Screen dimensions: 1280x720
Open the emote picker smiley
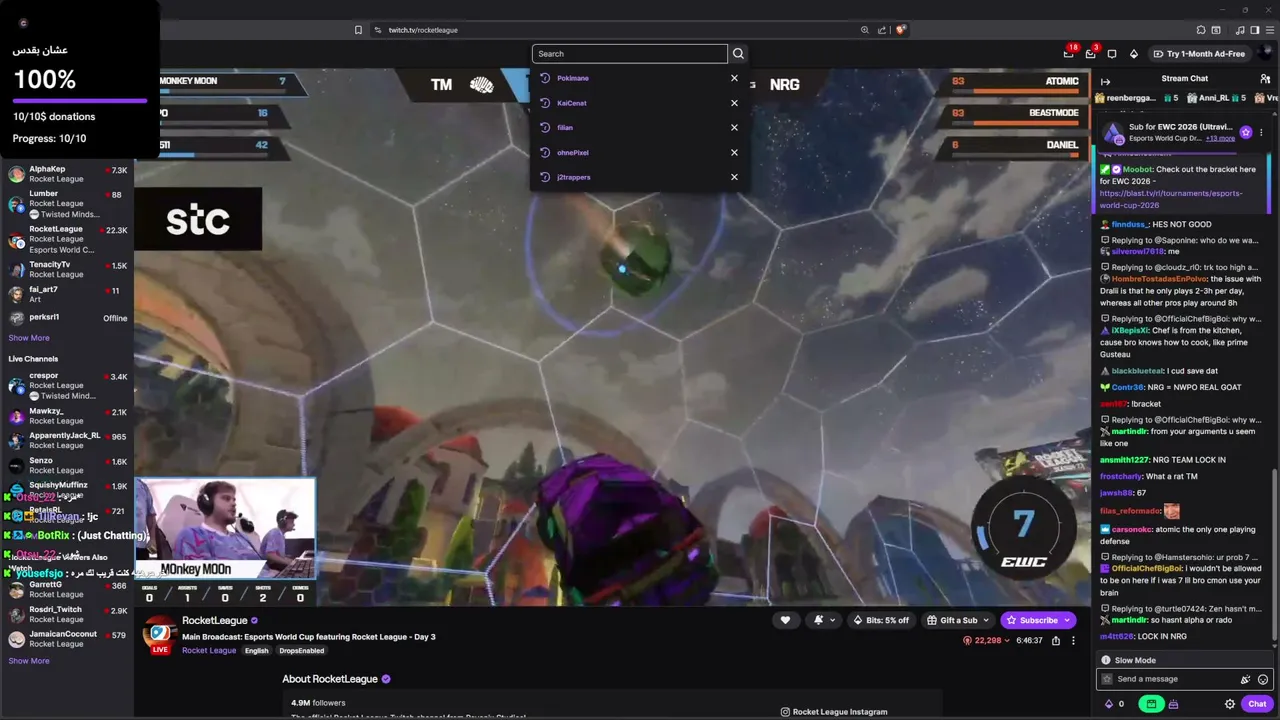click(x=1263, y=679)
